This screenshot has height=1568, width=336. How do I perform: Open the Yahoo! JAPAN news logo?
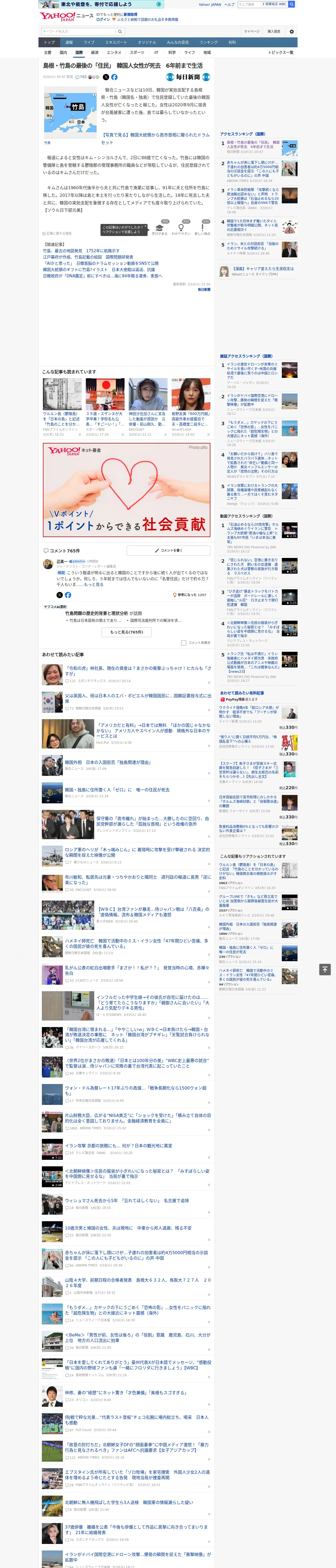(66, 16)
